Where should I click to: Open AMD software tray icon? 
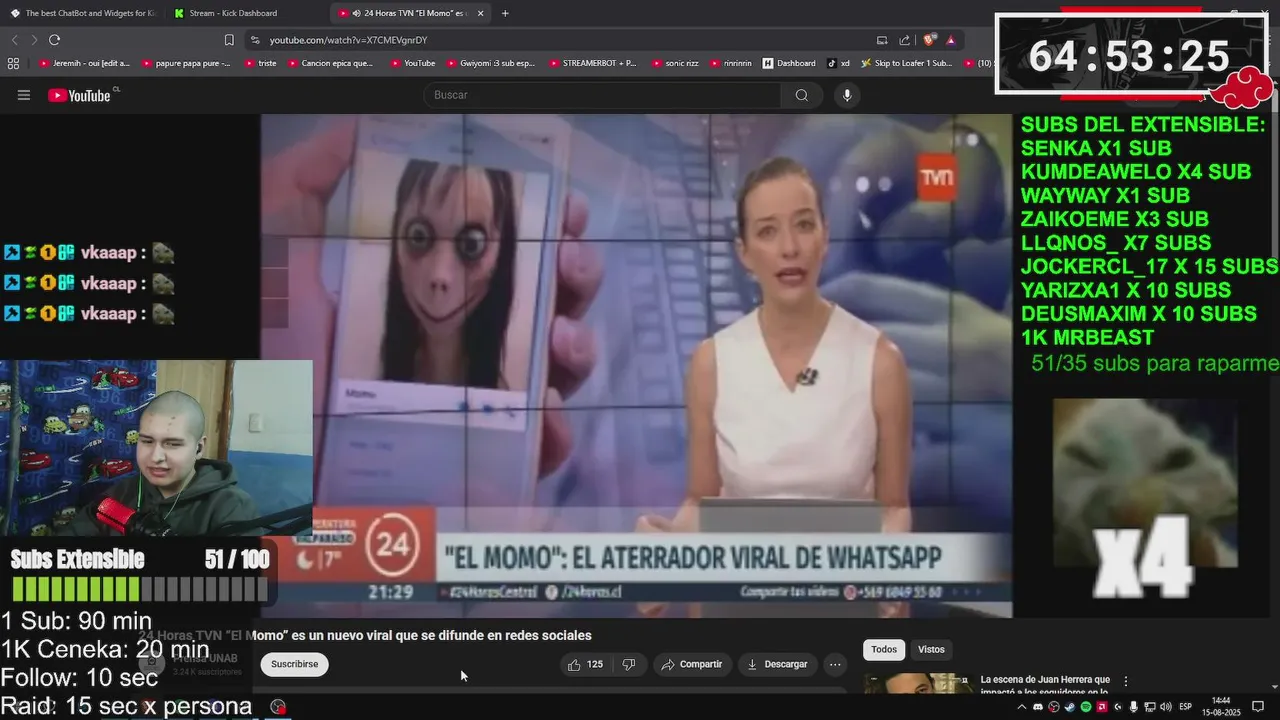pyautogui.click(x=1102, y=707)
